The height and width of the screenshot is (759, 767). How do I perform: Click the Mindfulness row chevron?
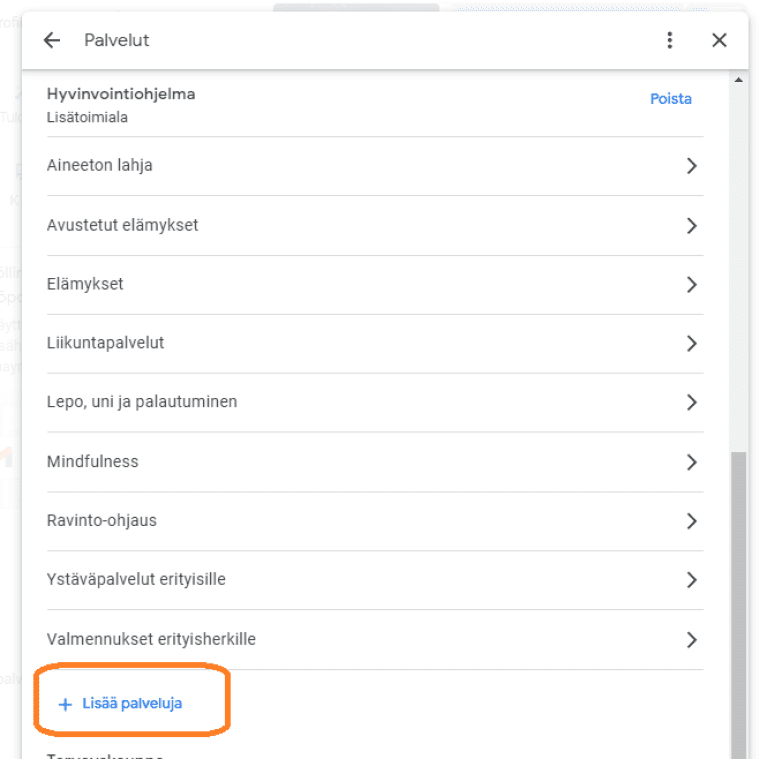coord(691,462)
